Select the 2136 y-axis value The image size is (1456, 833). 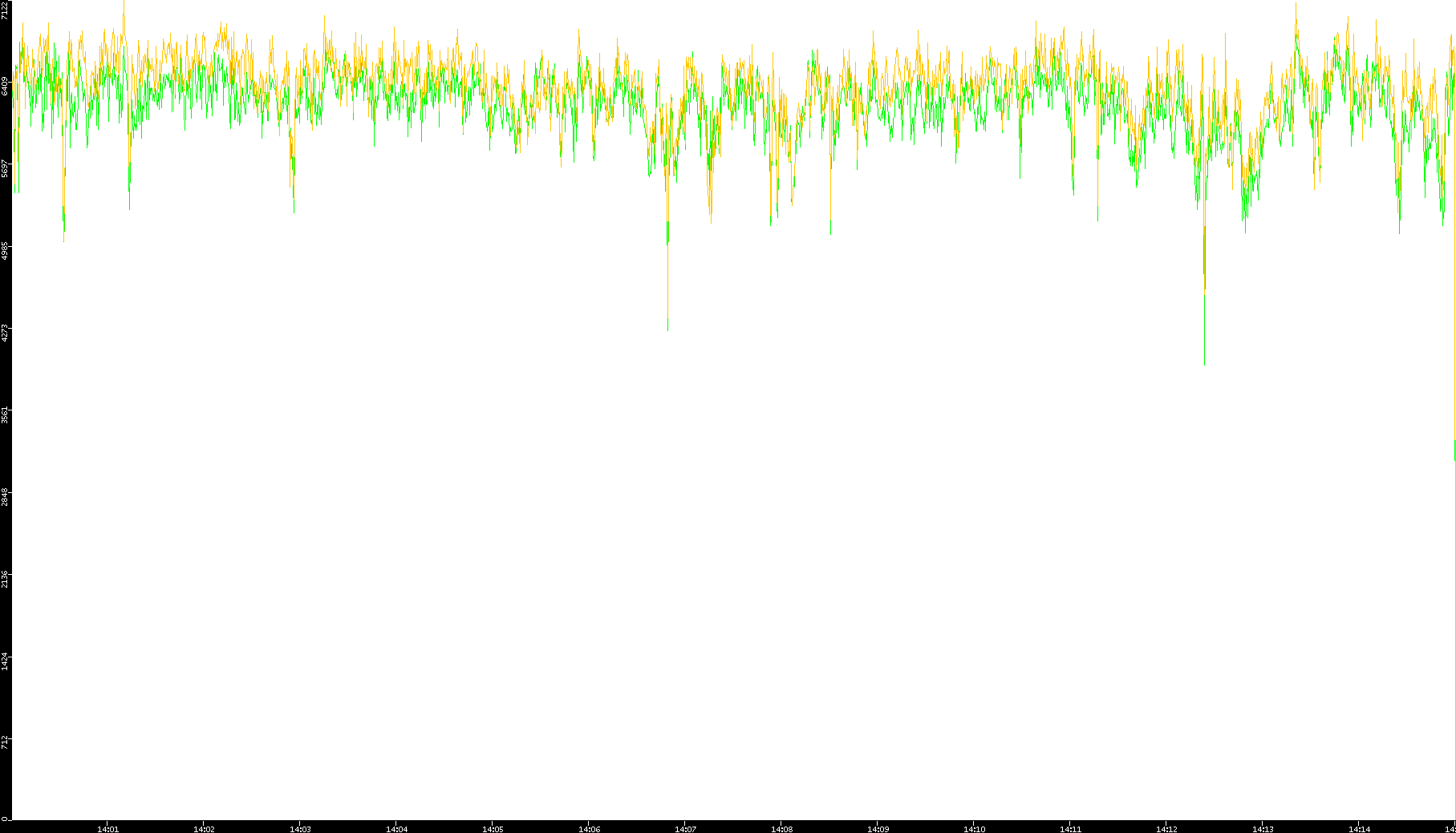6,580
